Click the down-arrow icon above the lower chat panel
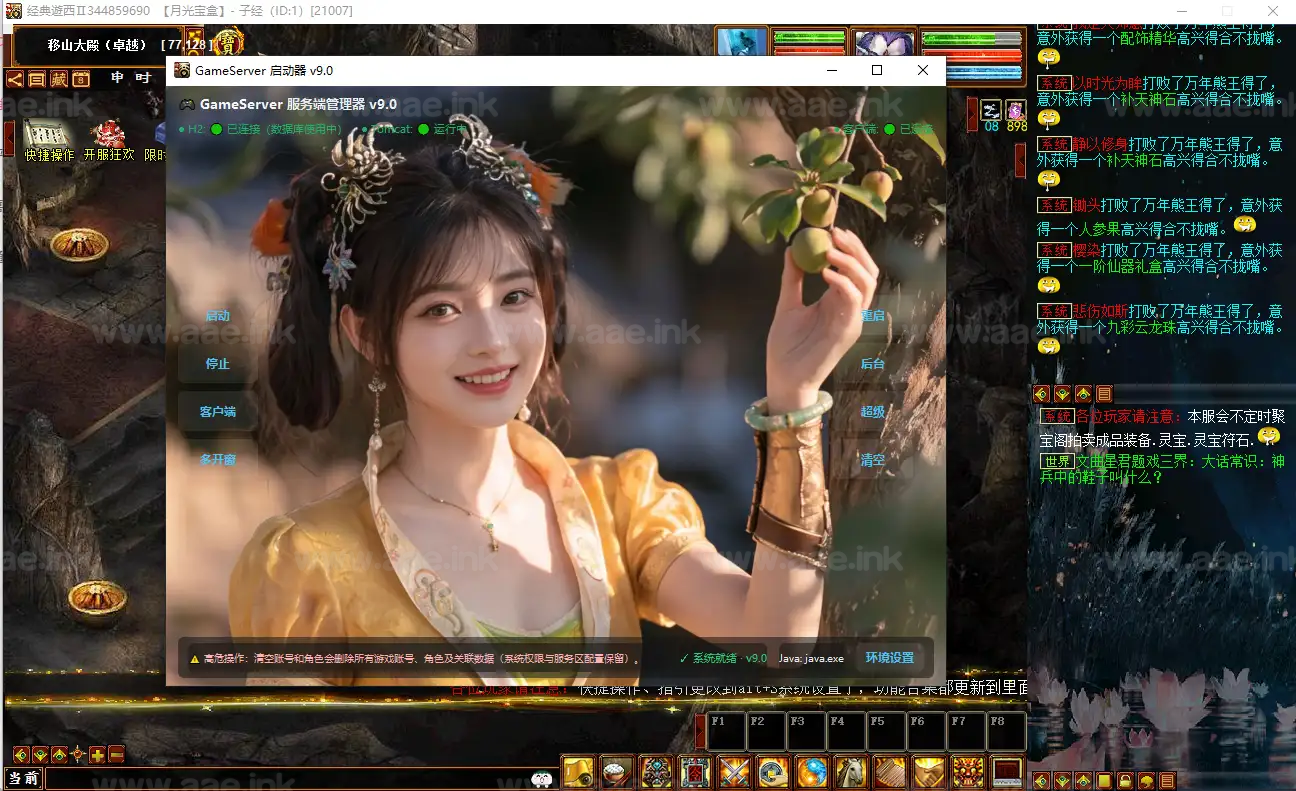The width and height of the screenshot is (1296, 791). tap(1062, 394)
